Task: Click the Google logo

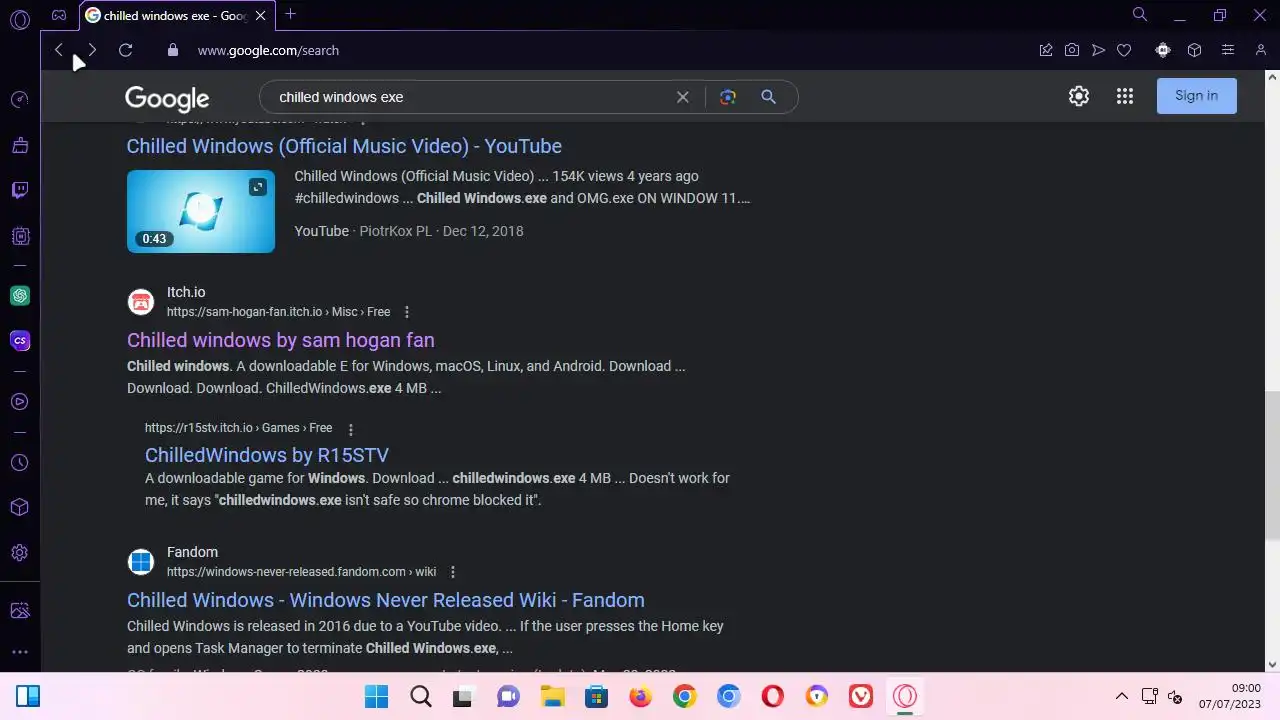Action: click(167, 98)
